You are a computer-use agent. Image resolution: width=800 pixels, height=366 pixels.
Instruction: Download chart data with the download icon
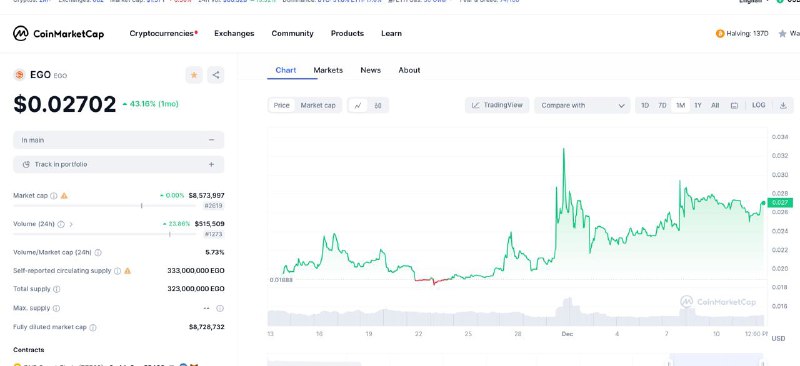point(783,106)
